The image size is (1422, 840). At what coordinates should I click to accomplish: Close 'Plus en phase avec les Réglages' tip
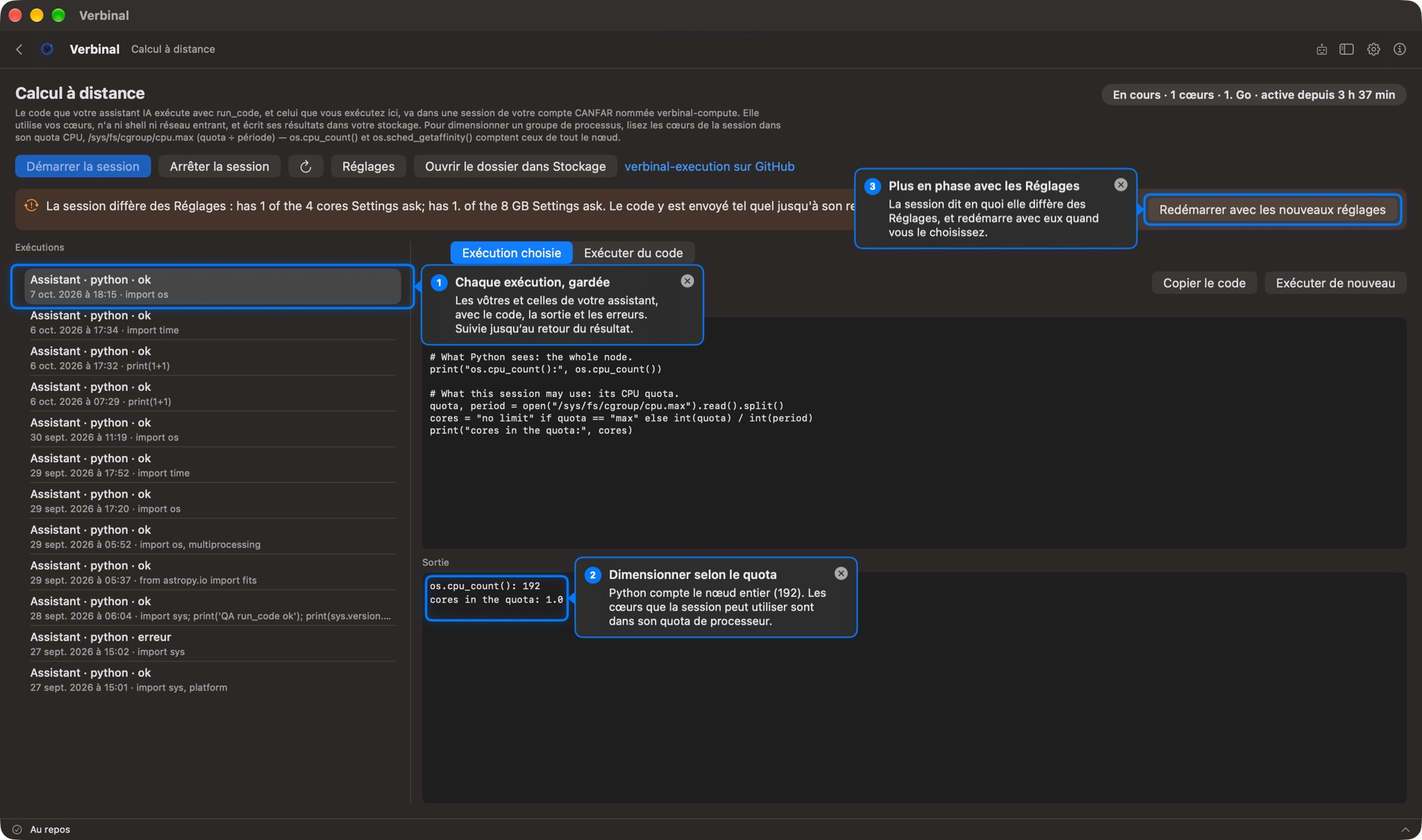click(1121, 185)
